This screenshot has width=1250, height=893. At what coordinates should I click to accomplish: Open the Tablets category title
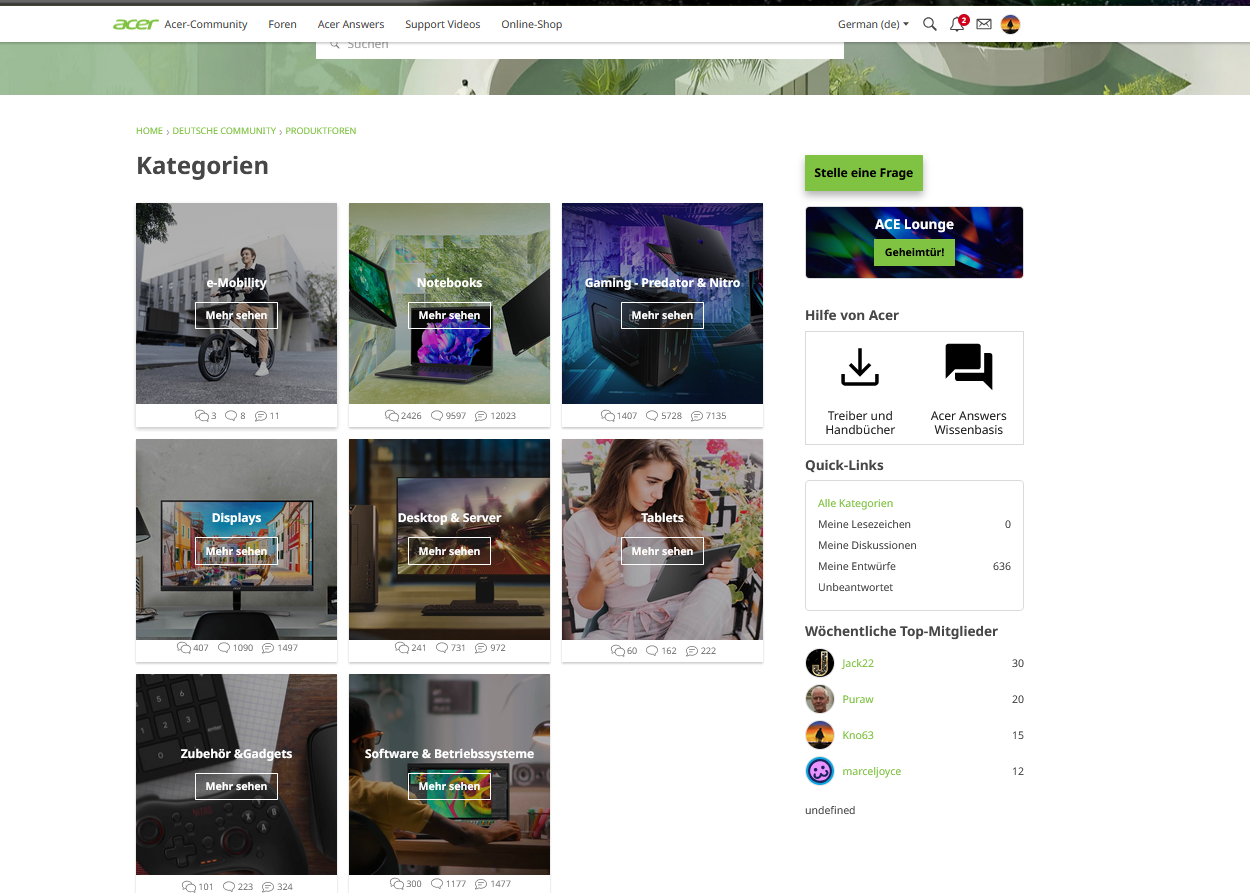662,518
